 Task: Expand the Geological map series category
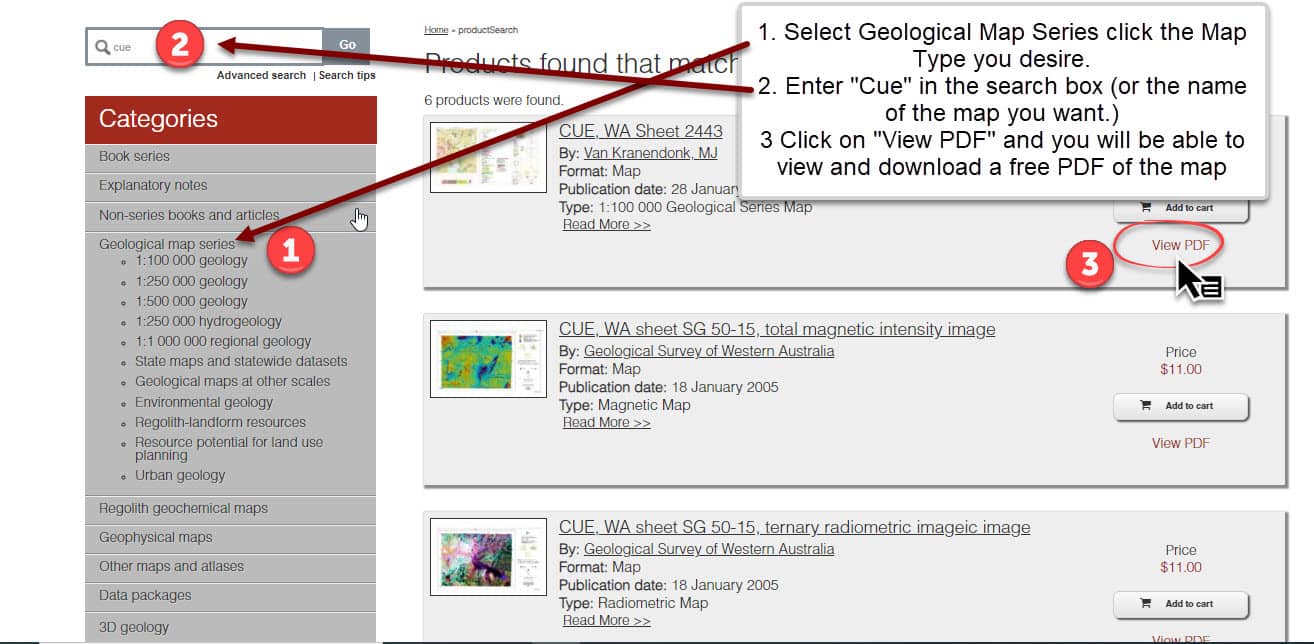pos(166,244)
